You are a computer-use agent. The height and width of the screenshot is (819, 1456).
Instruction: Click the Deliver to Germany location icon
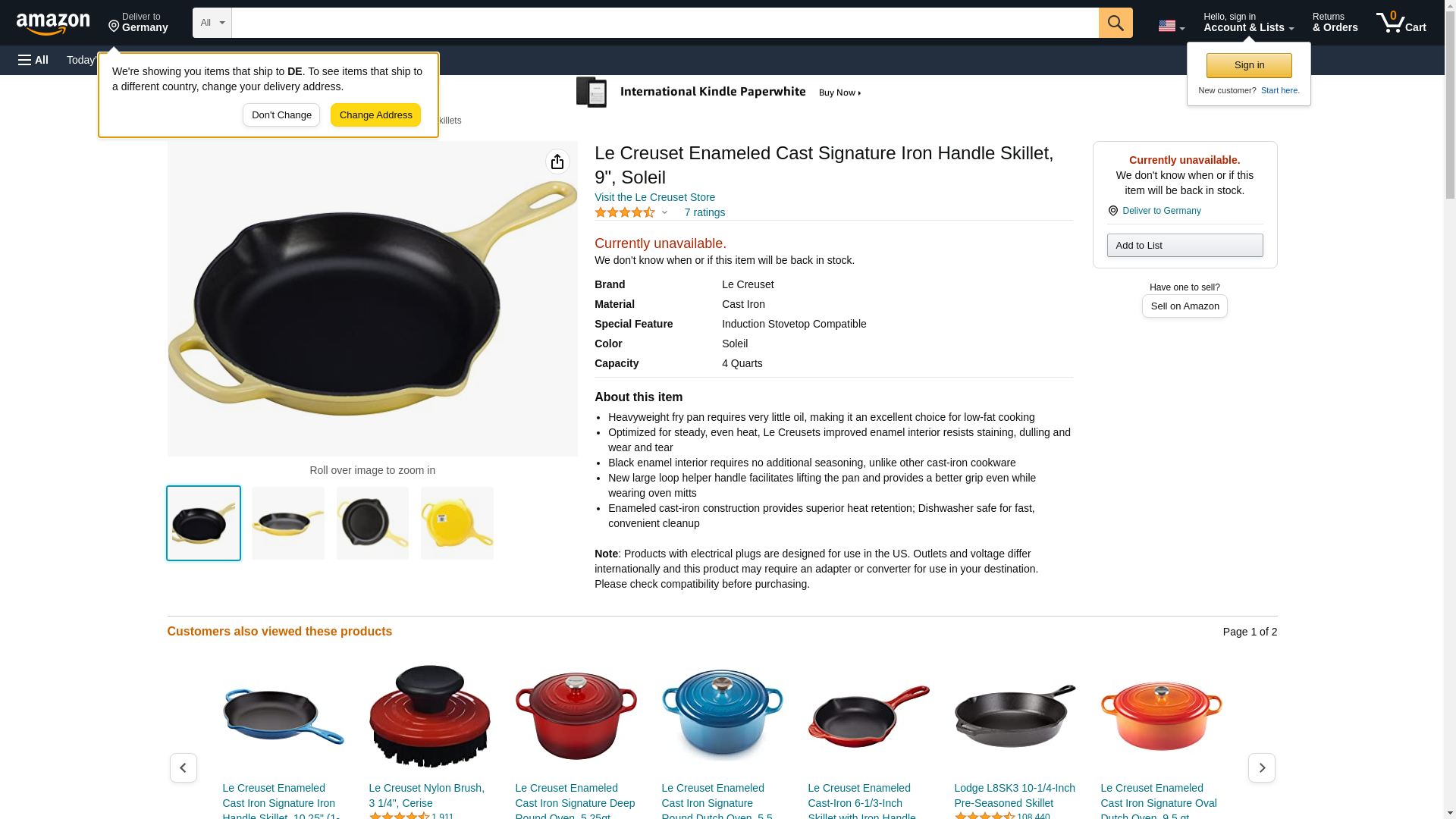(1112, 211)
